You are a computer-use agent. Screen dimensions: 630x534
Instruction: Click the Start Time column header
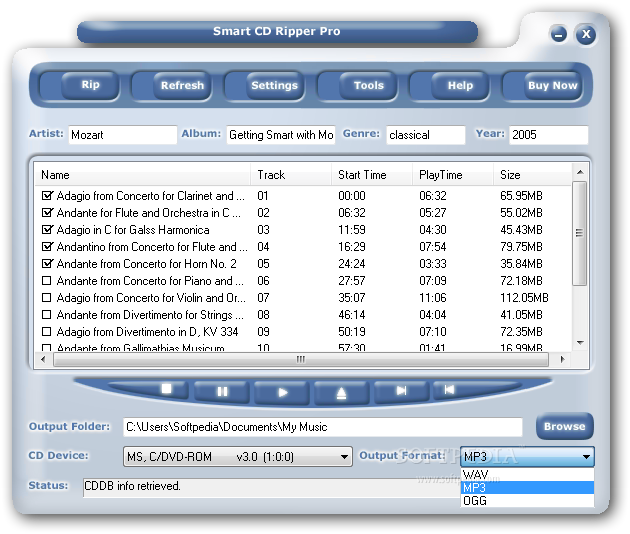tap(372, 175)
